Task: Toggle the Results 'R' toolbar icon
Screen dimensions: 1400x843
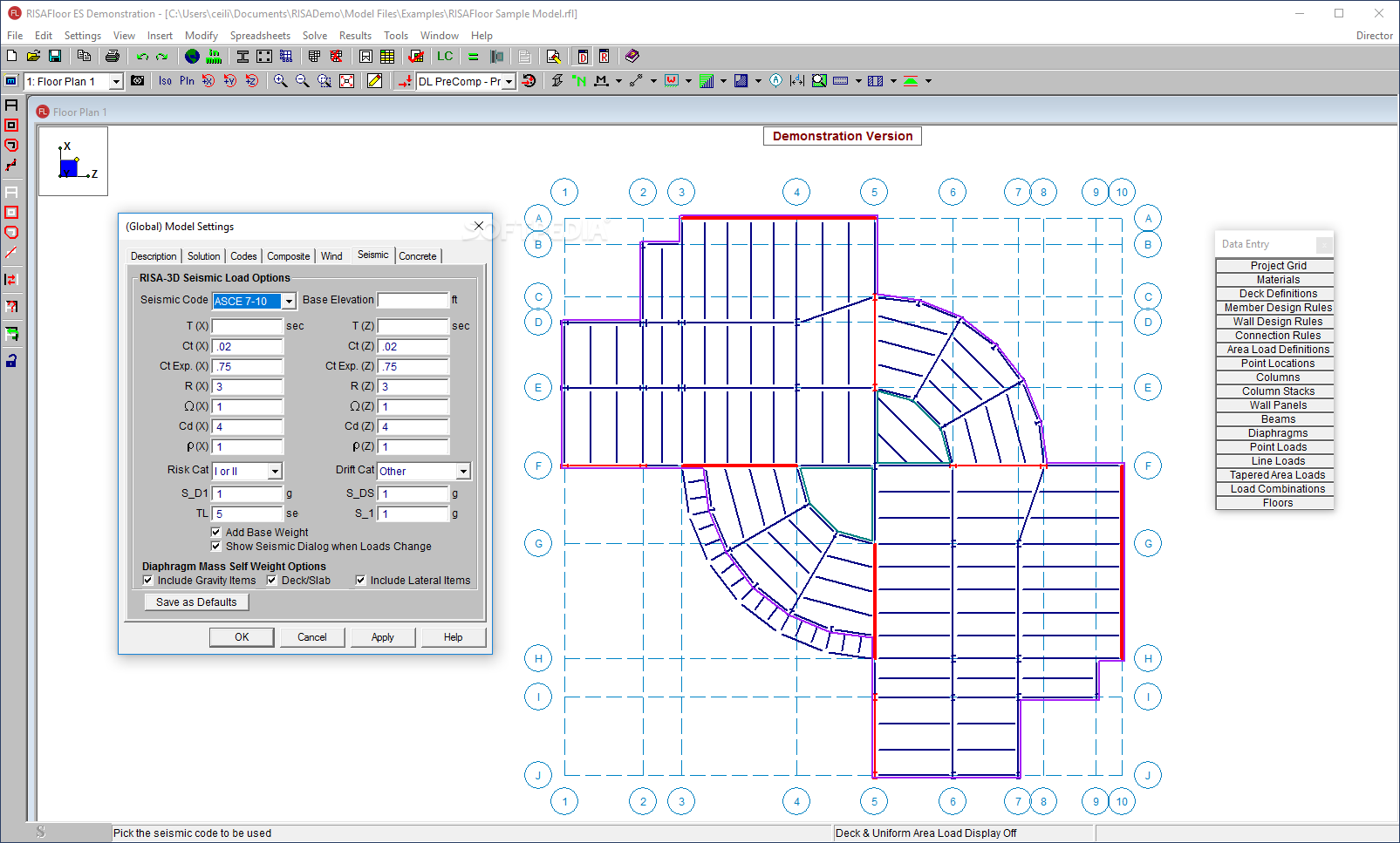Action: tap(604, 56)
